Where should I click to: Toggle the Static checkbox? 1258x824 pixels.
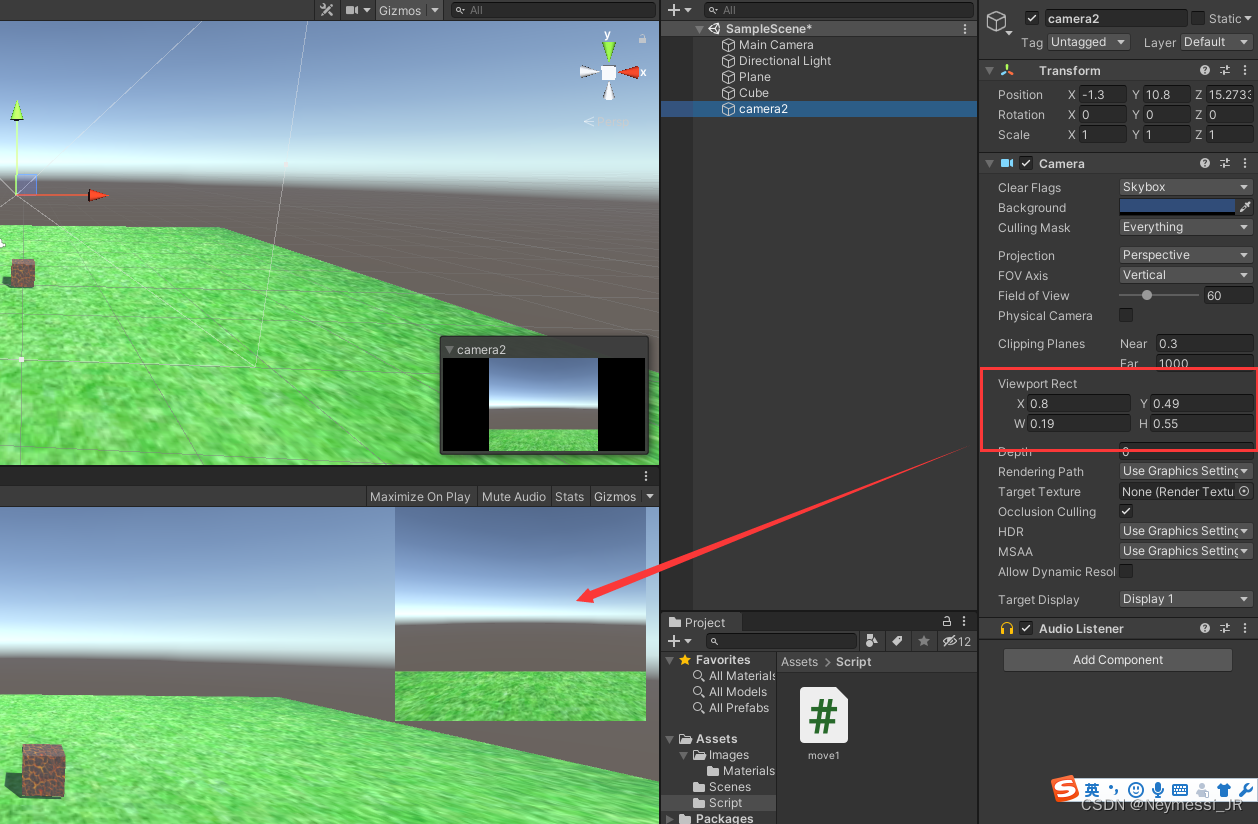(1198, 18)
